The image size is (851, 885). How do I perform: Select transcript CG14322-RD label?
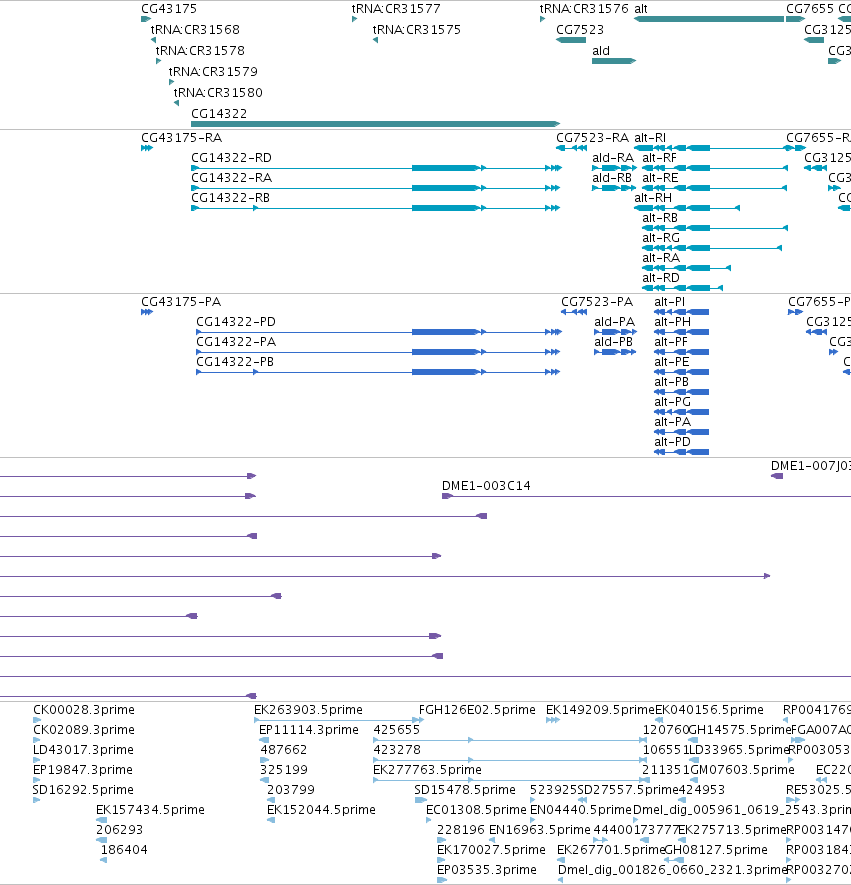pyautogui.click(x=231, y=158)
